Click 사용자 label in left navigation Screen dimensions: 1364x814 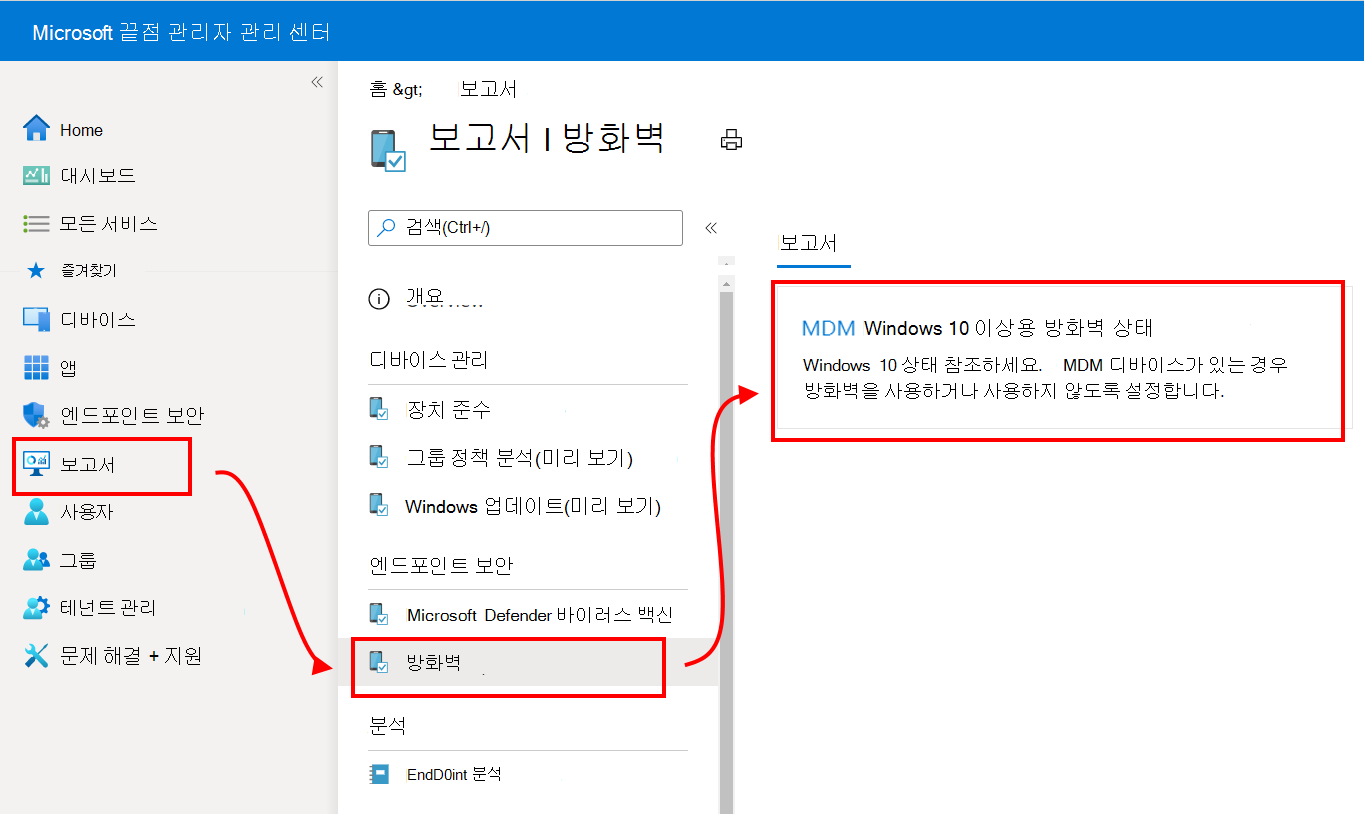pyautogui.click(x=87, y=512)
